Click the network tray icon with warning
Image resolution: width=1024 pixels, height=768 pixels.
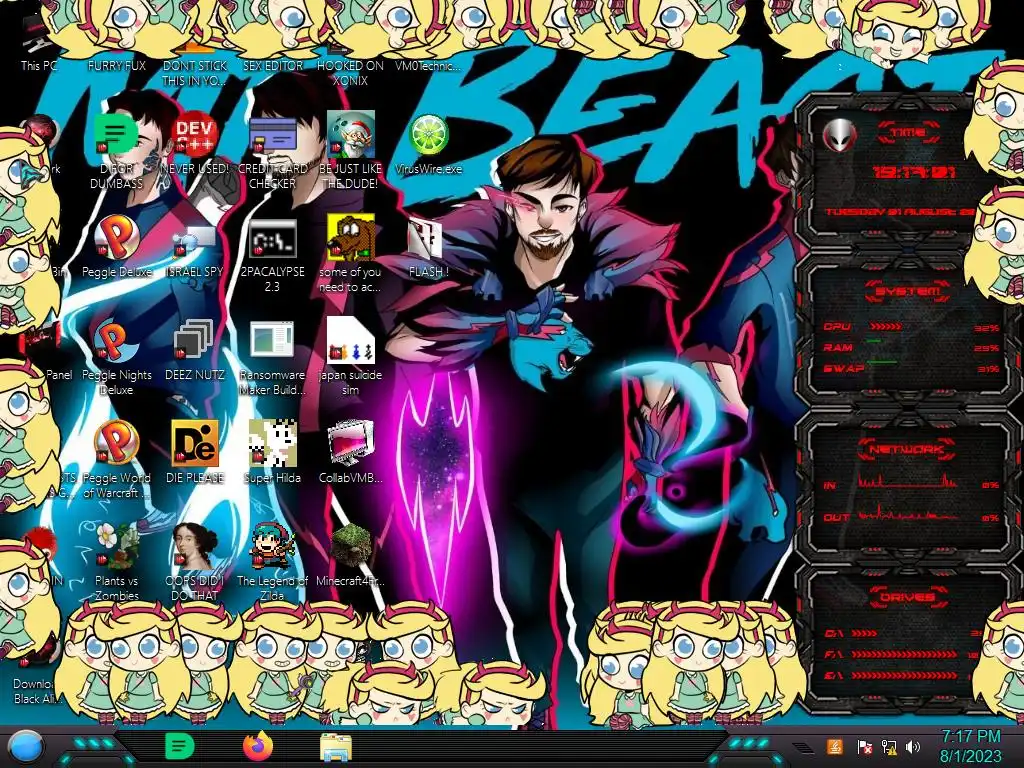(889, 746)
